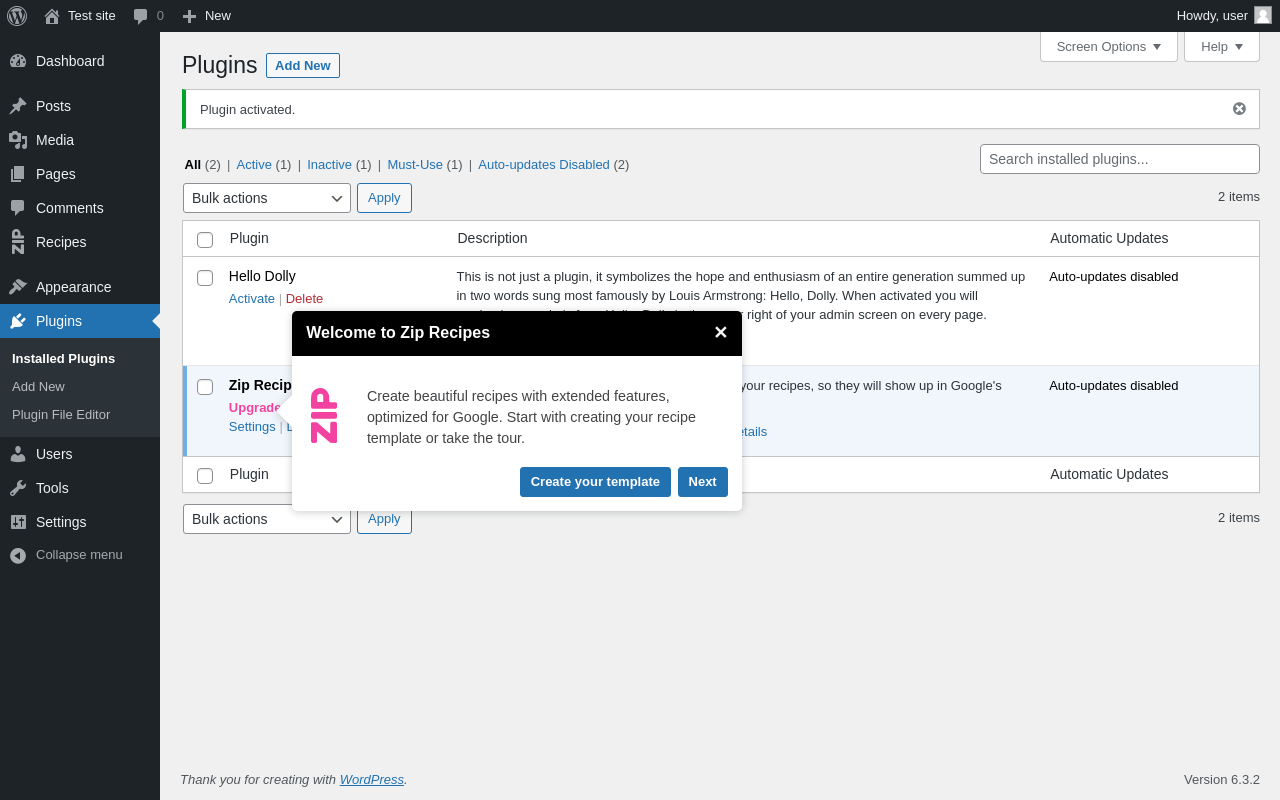Click the Pages icon in sidebar
The image size is (1280, 800).
pos(18,174)
